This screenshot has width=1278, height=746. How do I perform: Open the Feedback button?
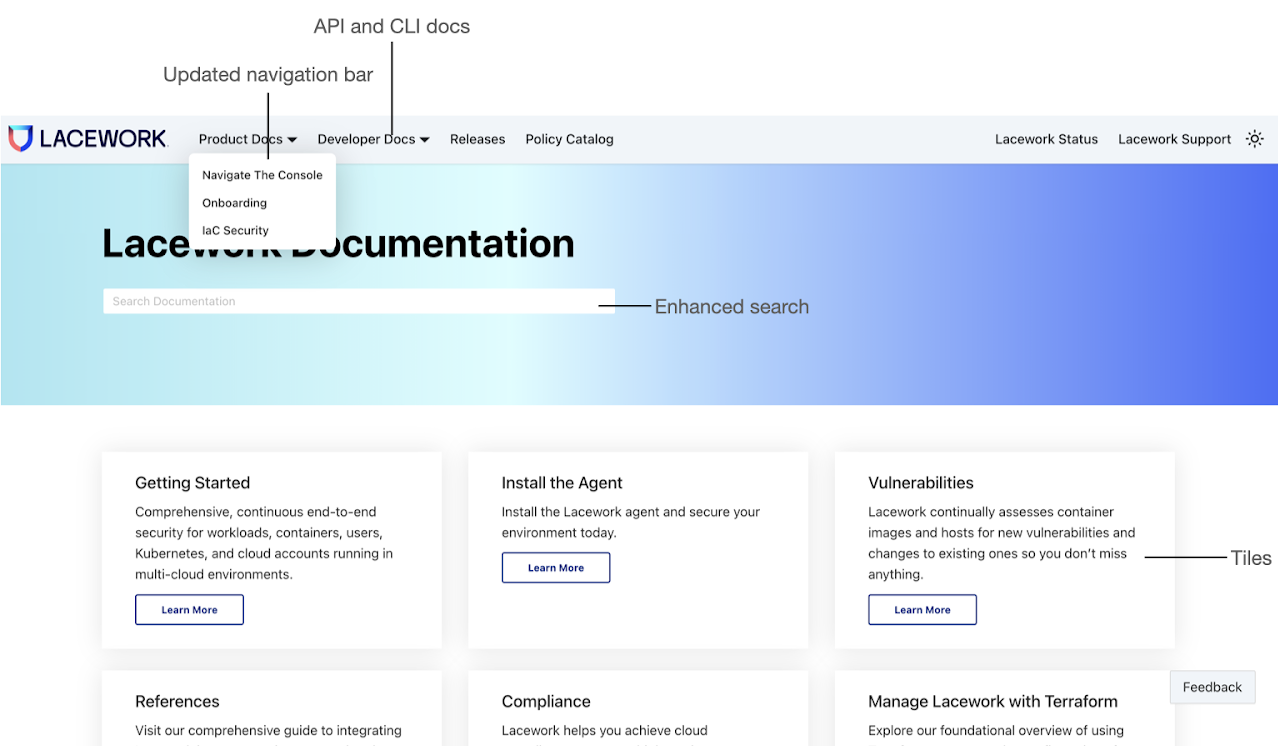coord(1212,687)
